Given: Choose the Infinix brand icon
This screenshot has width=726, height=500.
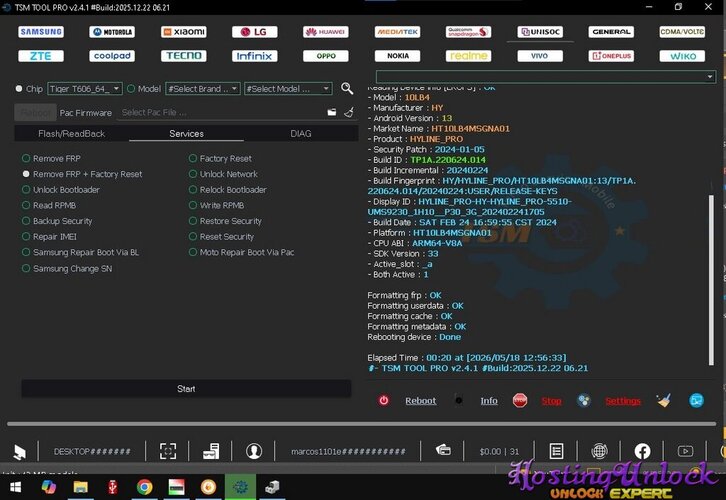Looking at the screenshot, I should pyautogui.click(x=255, y=56).
